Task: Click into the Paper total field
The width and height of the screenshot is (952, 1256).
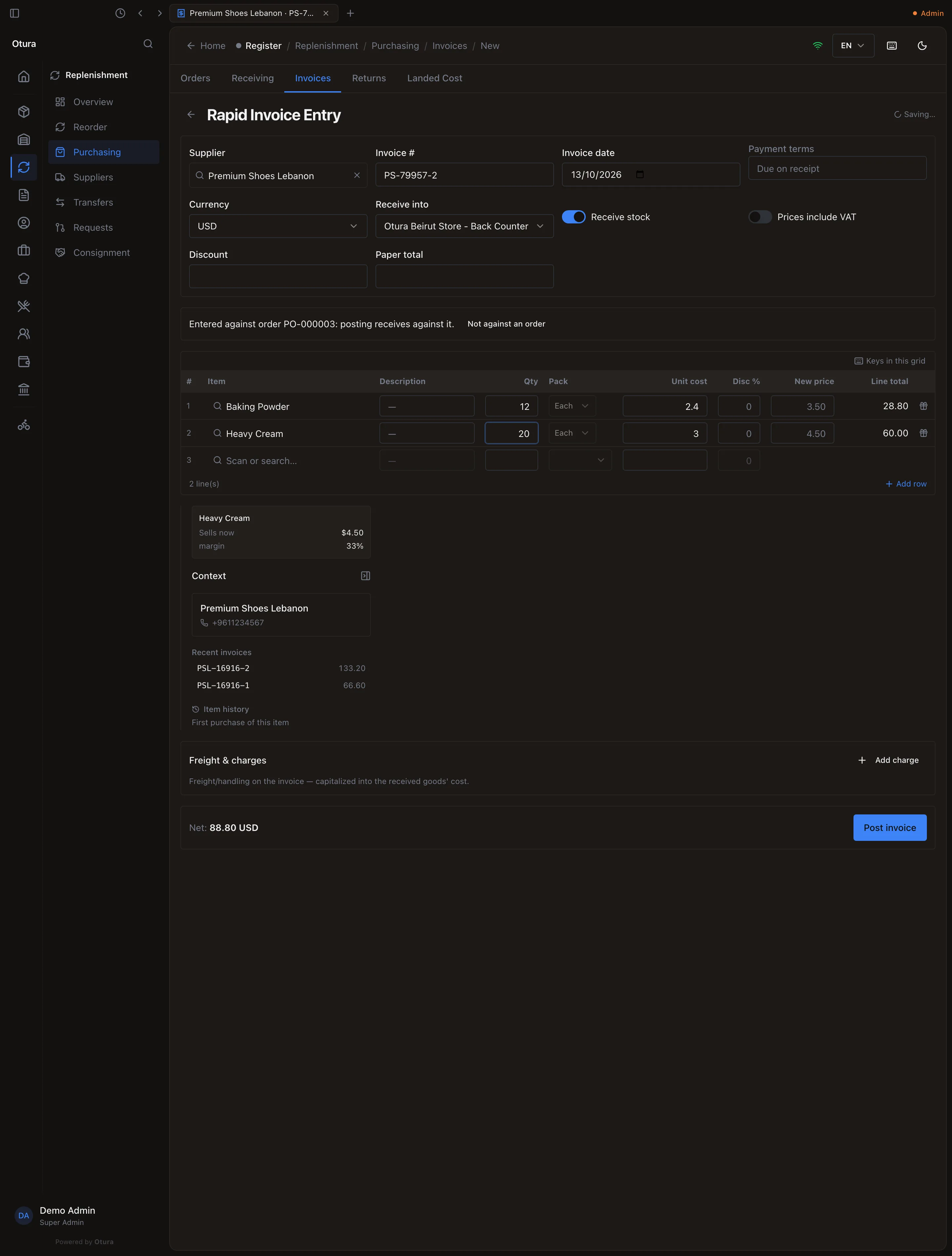Action: (x=464, y=277)
